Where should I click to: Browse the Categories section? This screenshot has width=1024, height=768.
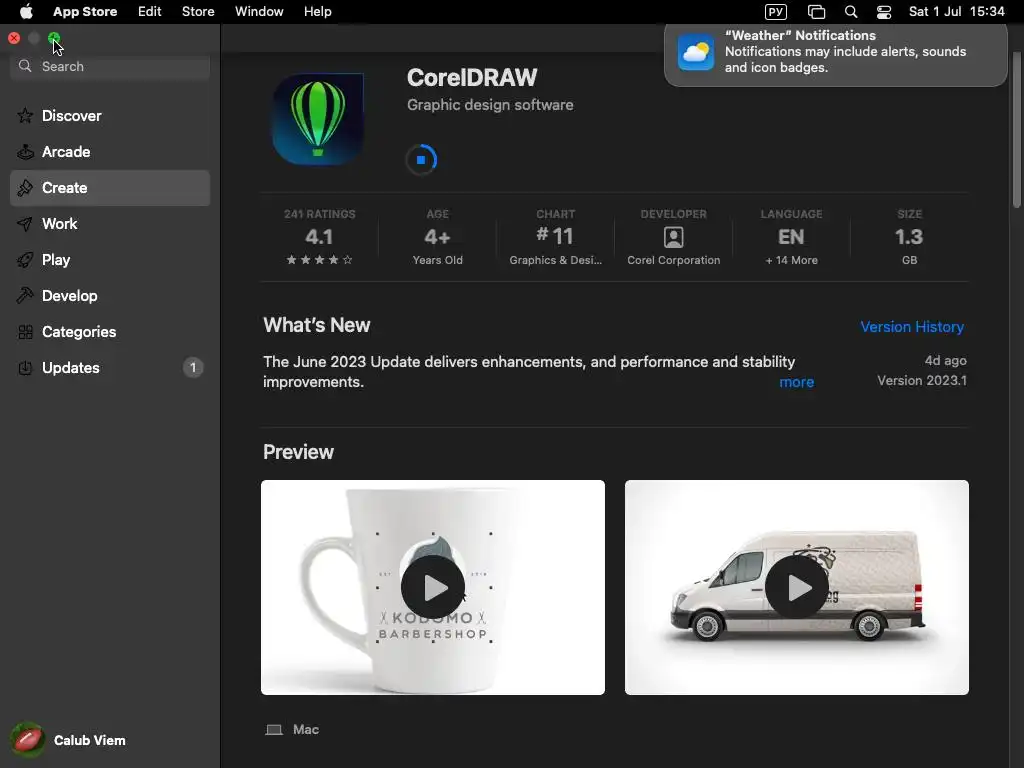pos(110,332)
